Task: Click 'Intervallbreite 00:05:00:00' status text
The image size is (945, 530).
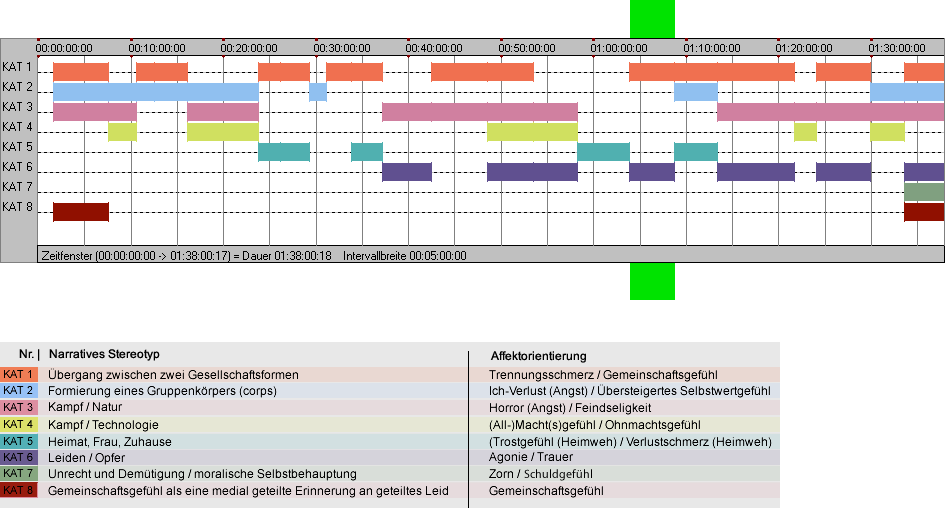Action: [404, 256]
